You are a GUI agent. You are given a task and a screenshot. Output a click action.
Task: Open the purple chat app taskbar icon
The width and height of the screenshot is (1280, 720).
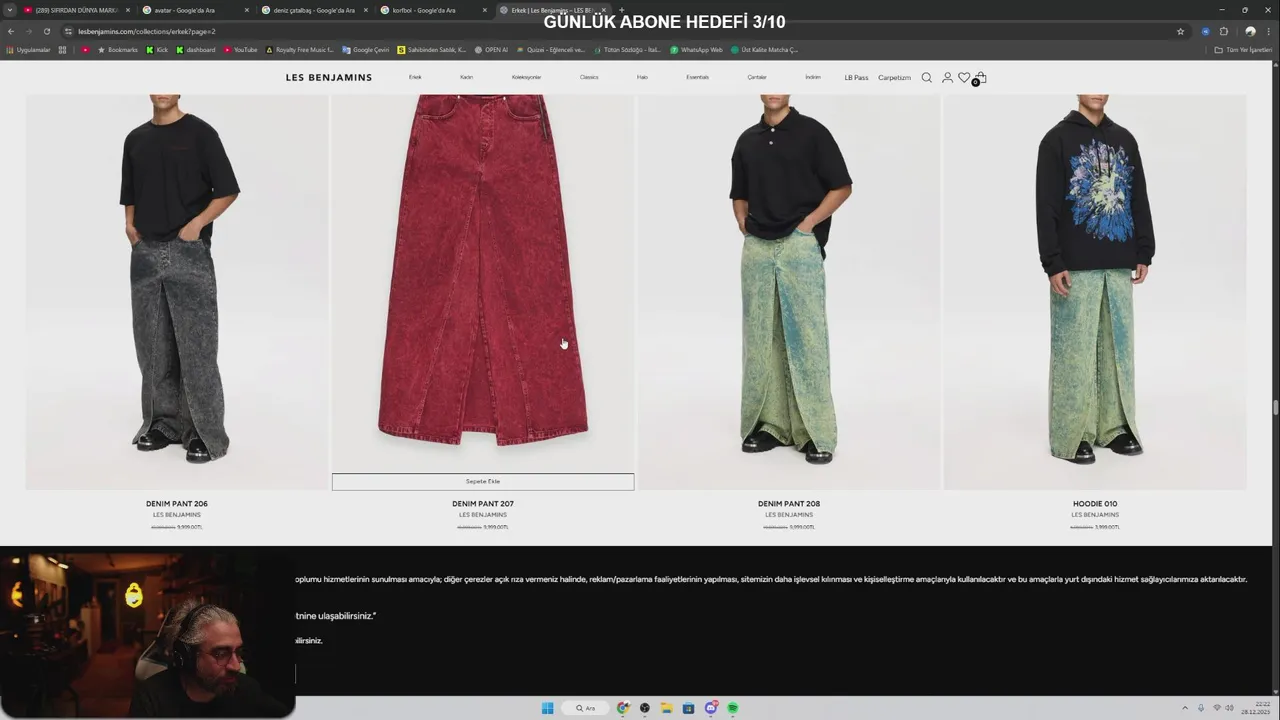click(x=710, y=708)
